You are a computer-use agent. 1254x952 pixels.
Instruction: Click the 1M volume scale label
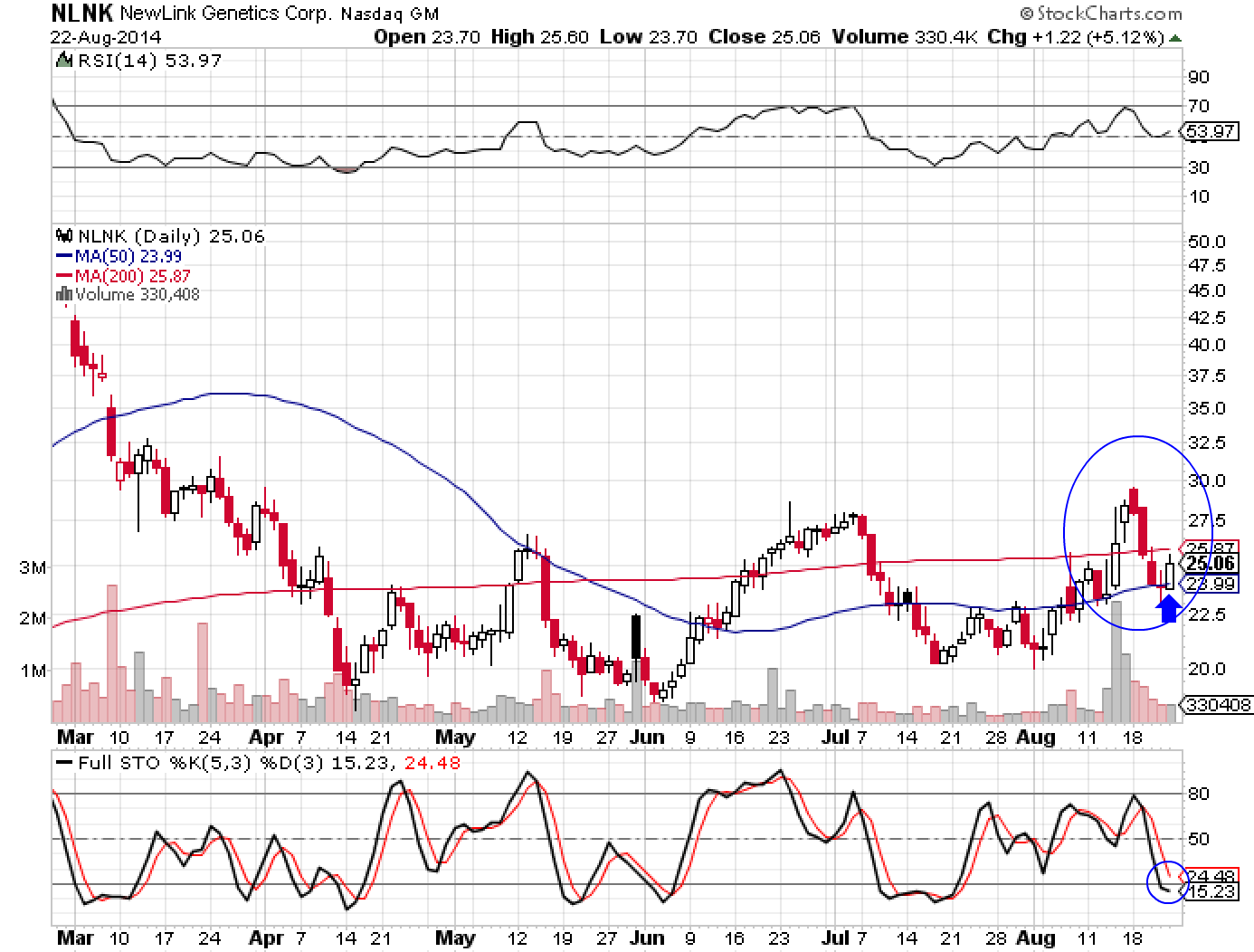coord(33,671)
